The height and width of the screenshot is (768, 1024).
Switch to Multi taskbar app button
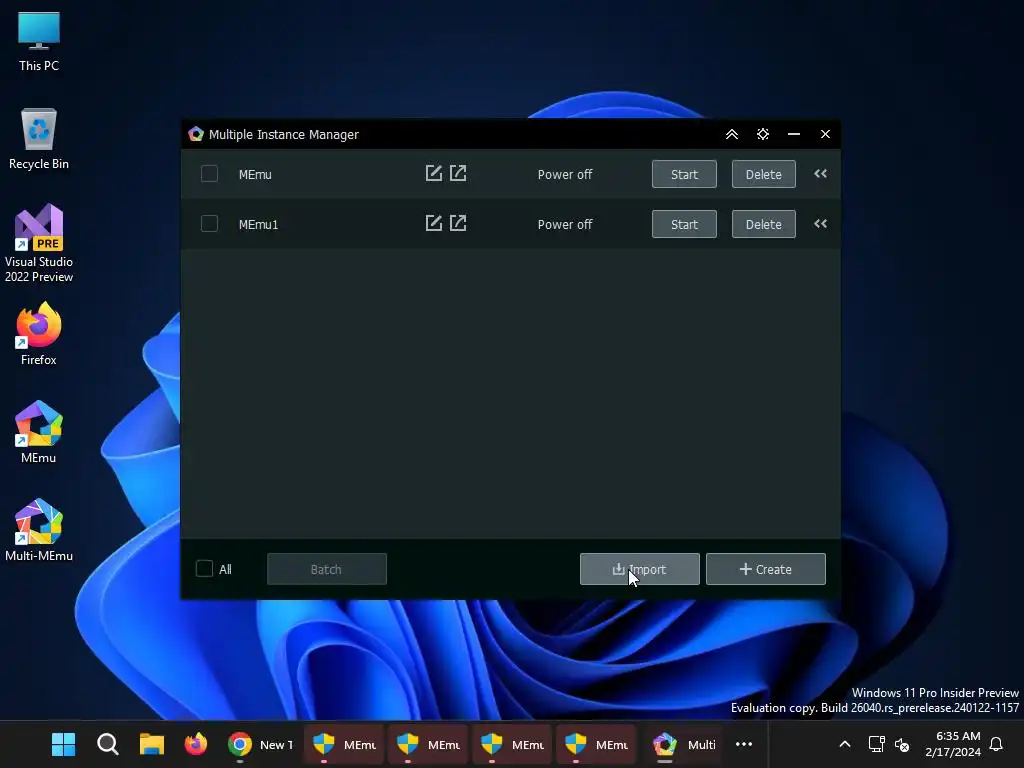click(684, 744)
